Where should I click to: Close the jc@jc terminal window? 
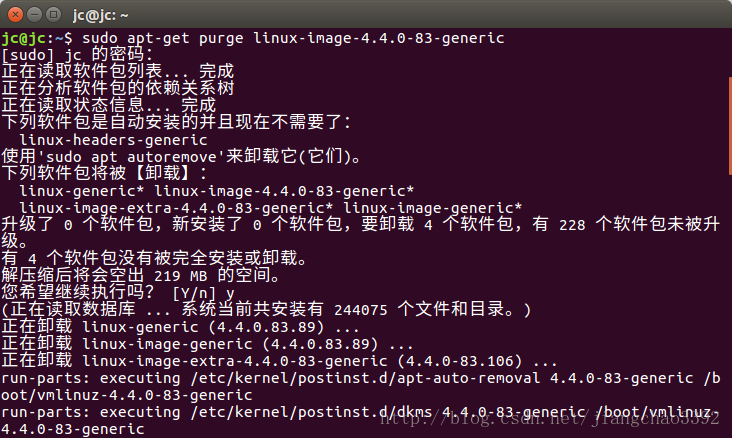[15, 15]
